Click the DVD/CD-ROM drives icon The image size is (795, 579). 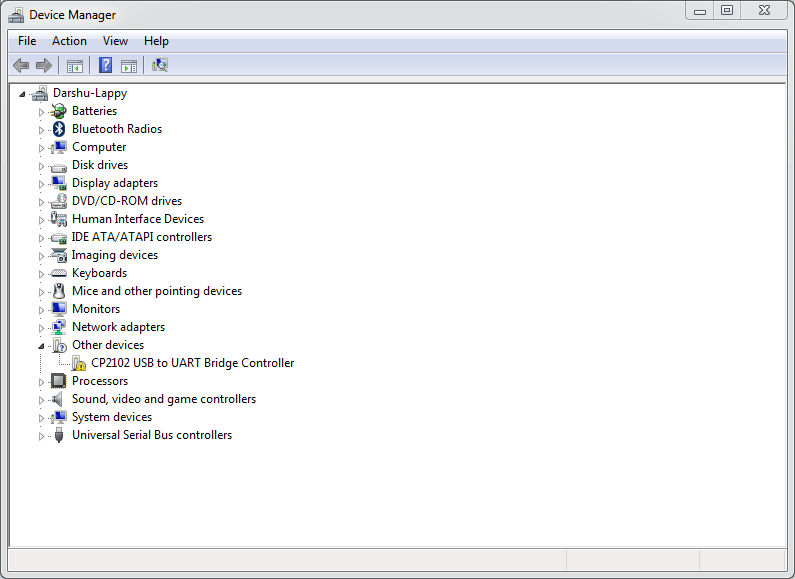(x=59, y=201)
